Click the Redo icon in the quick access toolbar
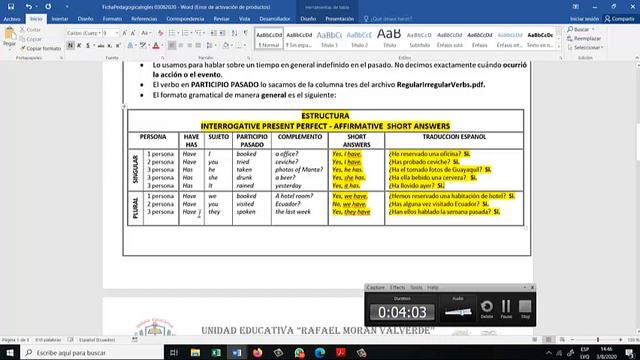Viewport: 640px width, 360px height. click(48, 7)
